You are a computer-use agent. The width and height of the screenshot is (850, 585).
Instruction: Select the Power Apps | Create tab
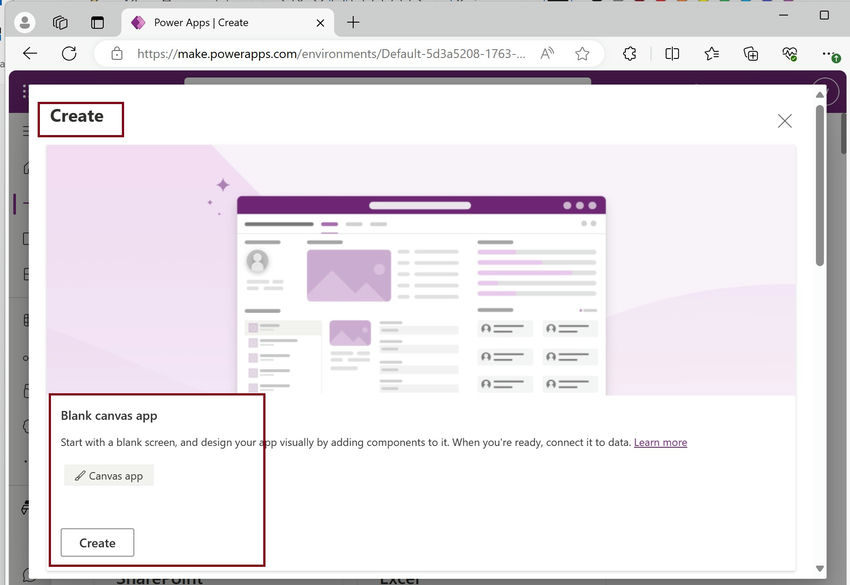[x=228, y=23]
